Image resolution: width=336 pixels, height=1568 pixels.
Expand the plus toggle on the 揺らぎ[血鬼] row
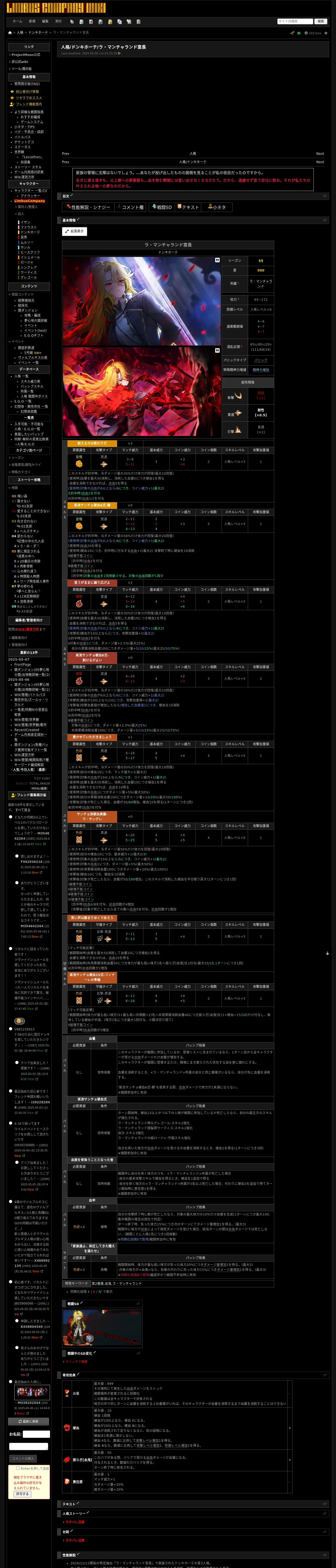[289, 1460]
